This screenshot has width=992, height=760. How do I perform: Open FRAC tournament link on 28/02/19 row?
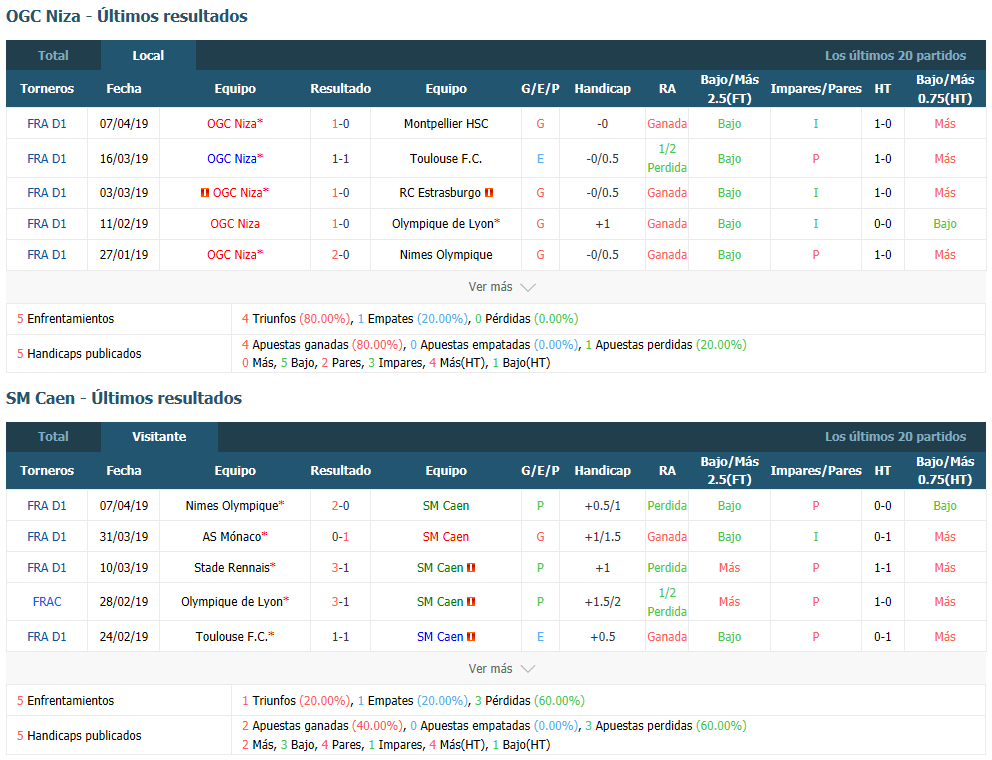point(47,602)
